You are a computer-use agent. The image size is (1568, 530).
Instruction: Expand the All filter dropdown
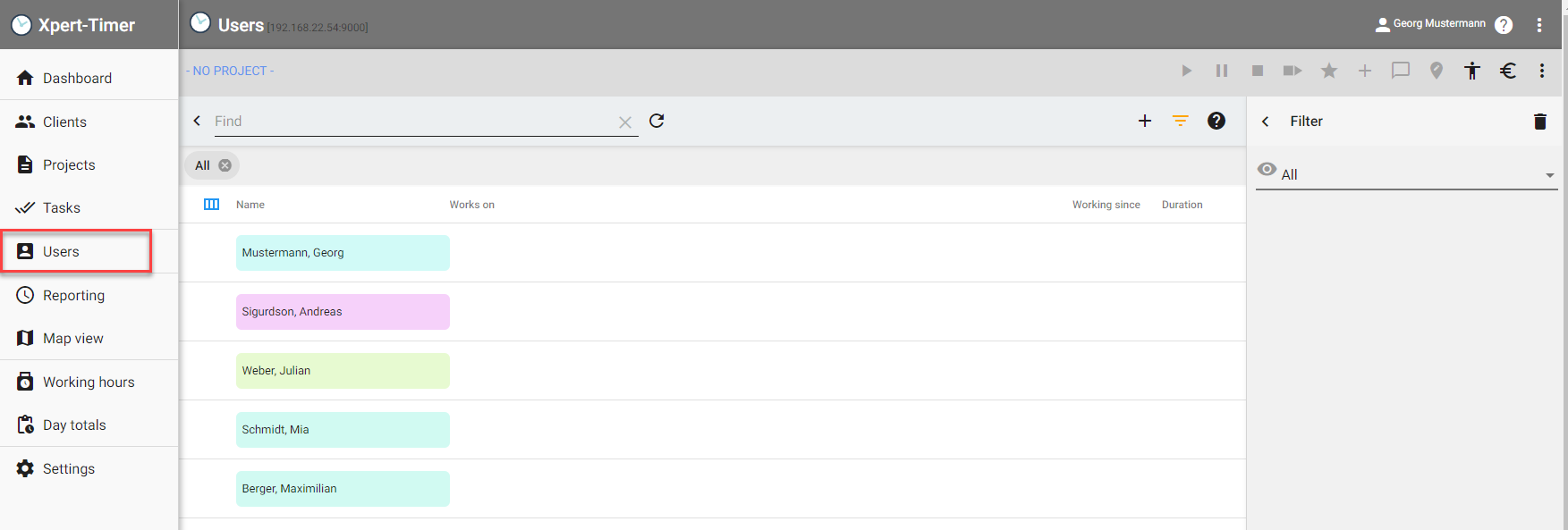[1549, 175]
